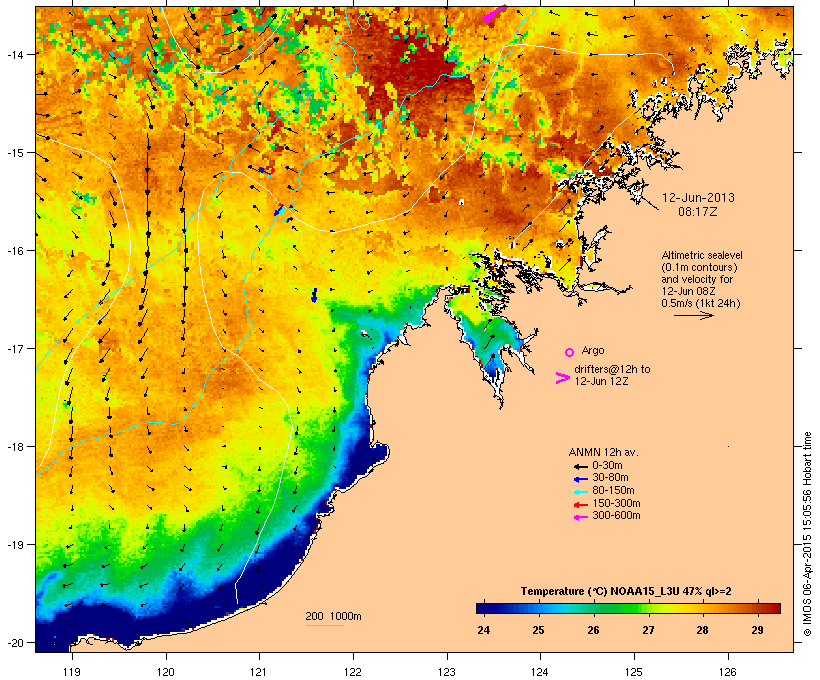Image resolution: width=820 pixels, height=680 pixels.
Task: Click the 'Temperature (°C) NOAA15_L3U' colorbar title
Action: coord(600,591)
